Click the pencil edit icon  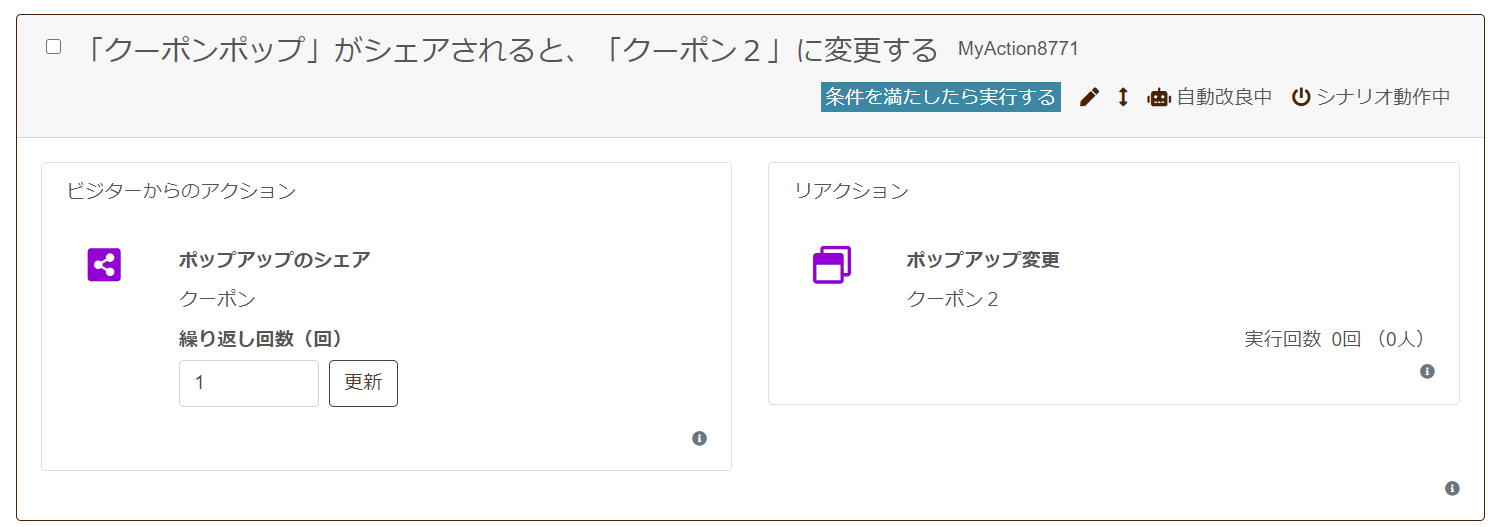click(x=1090, y=97)
